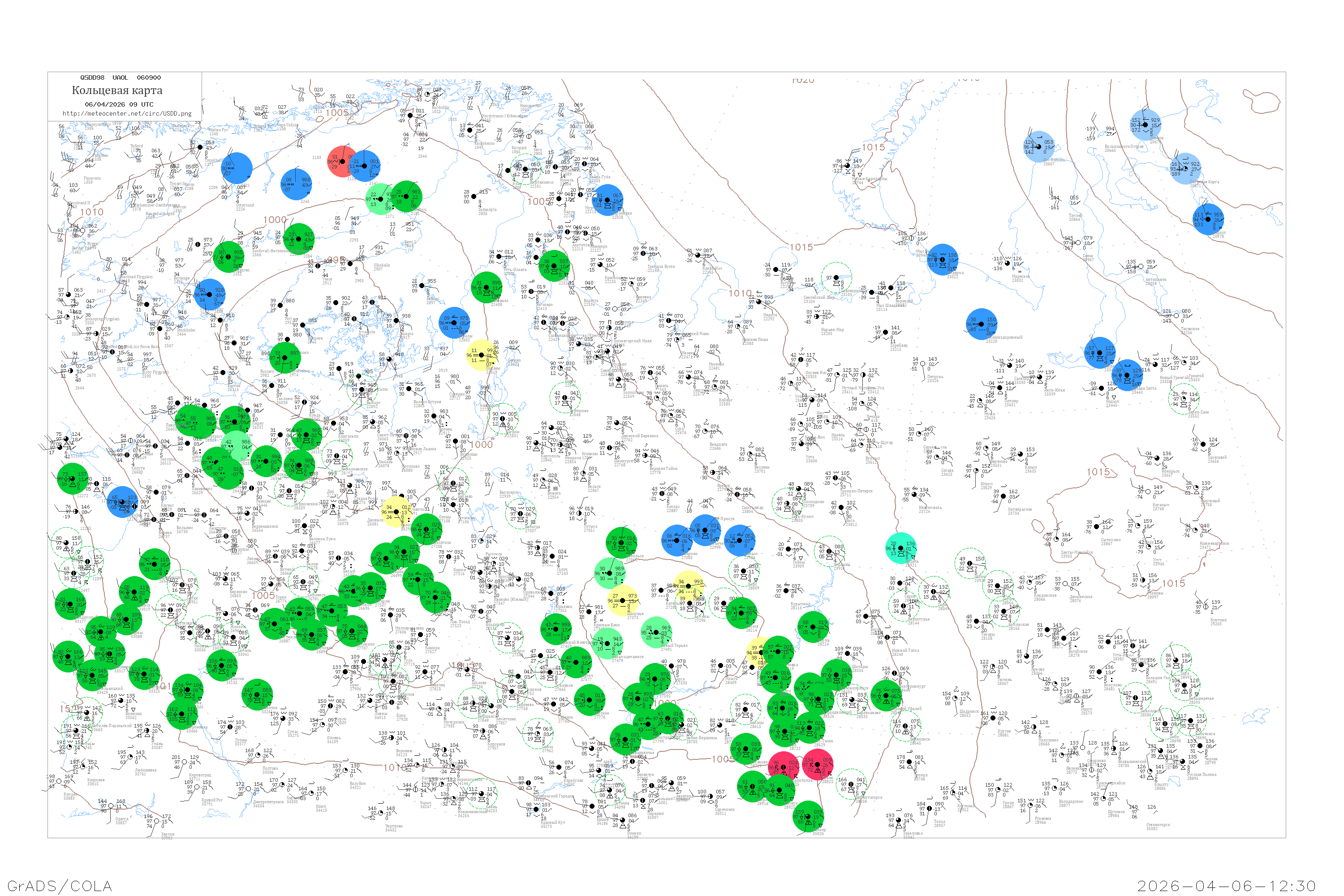The width and height of the screenshot is (1344, 896).
Task: Click the GrADS/COLA credit label
Action: [x=60, y=886]
